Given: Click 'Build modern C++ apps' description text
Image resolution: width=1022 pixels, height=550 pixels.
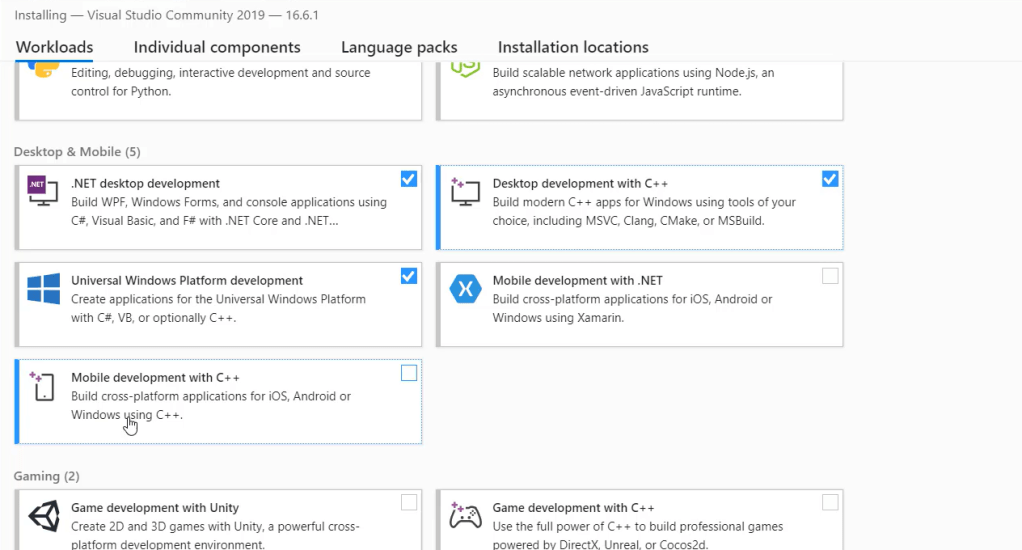Looking at the screenshot, I should (644, 211).
